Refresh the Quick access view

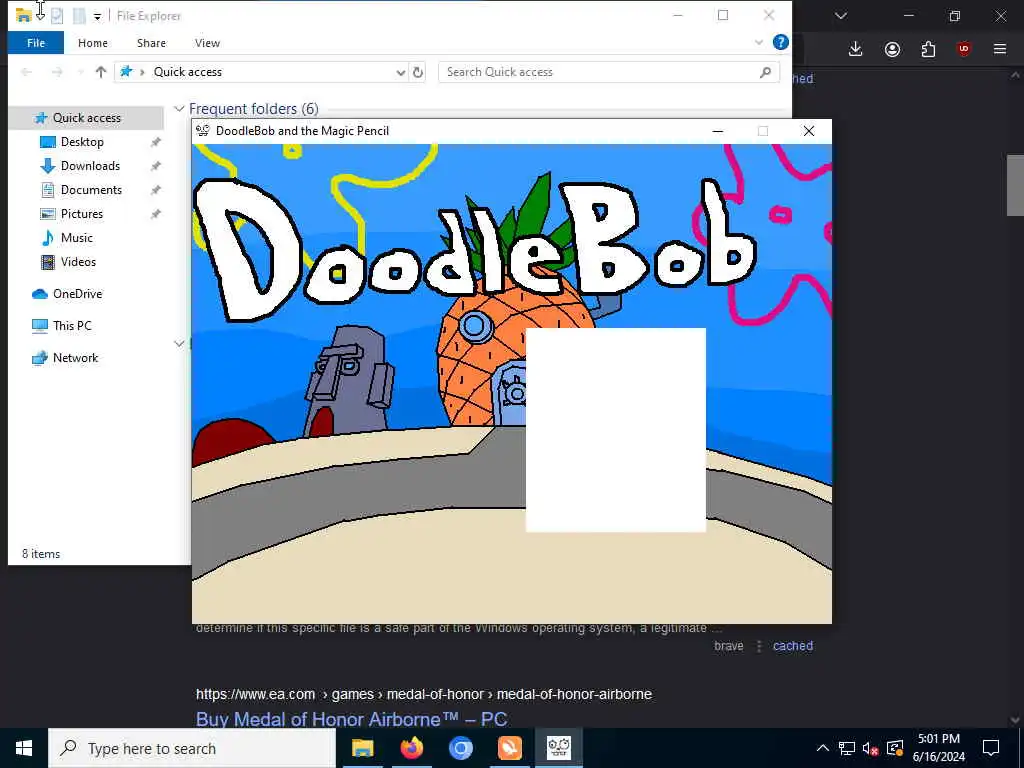point(418,72)
